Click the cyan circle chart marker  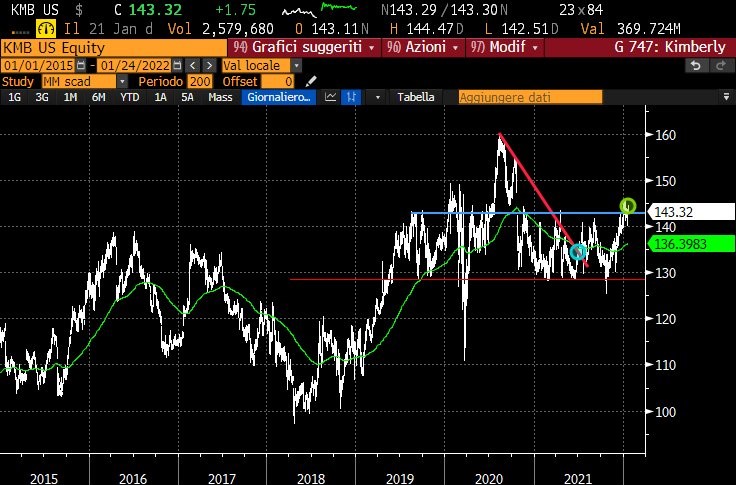(x=578, y=252)
